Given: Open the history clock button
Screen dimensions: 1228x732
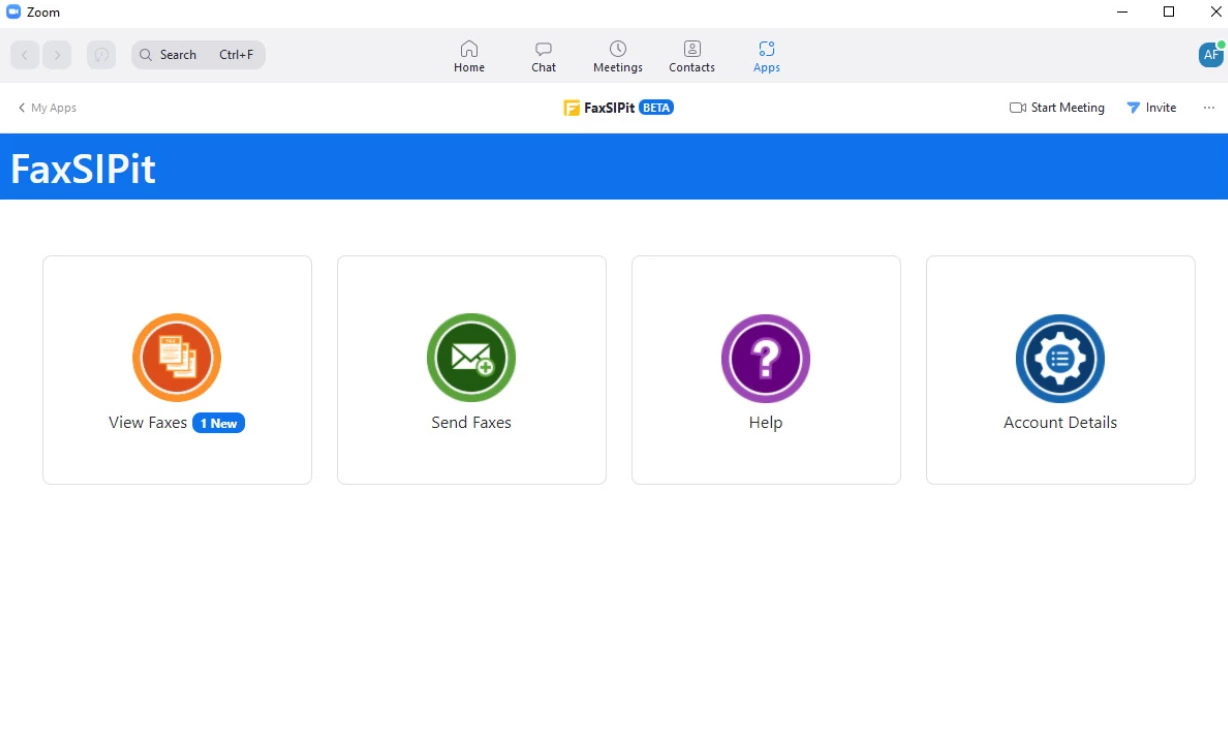Looking at the screenshot, I should pyautogui.click(x=101, y=55).
